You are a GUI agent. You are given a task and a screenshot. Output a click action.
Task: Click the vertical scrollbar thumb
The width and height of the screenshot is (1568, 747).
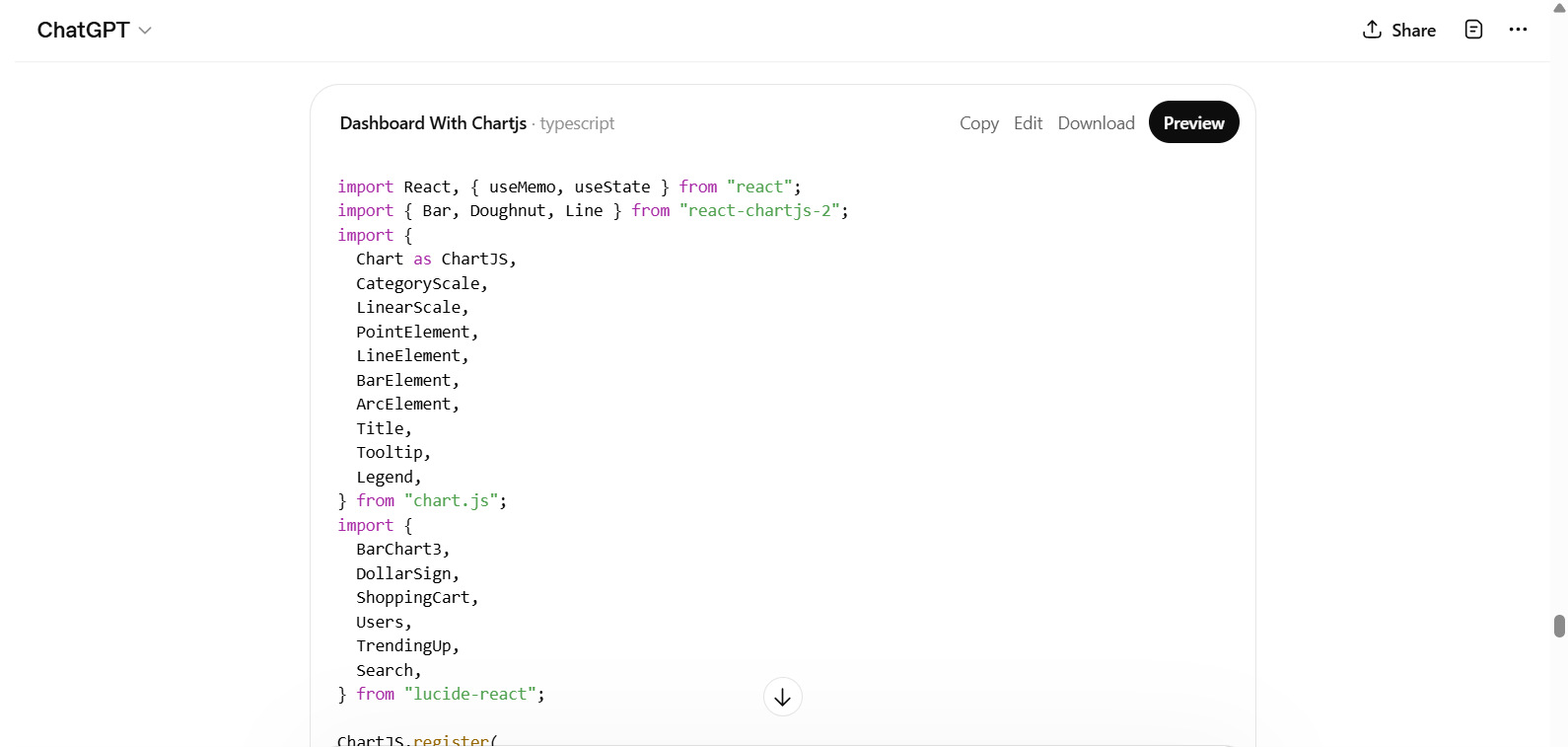(x=1559, y=626)
